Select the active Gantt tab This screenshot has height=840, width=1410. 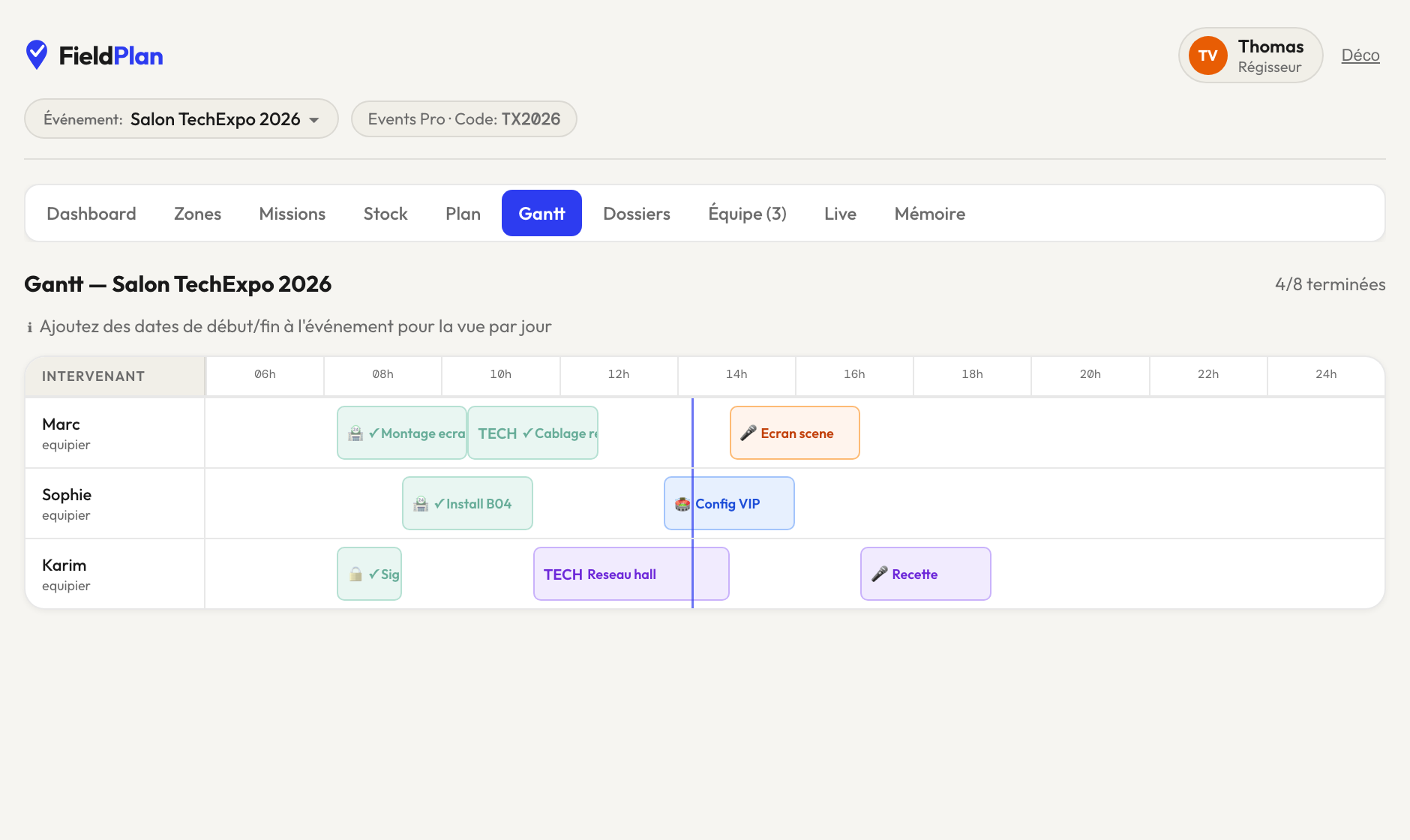tap(541, 214)
